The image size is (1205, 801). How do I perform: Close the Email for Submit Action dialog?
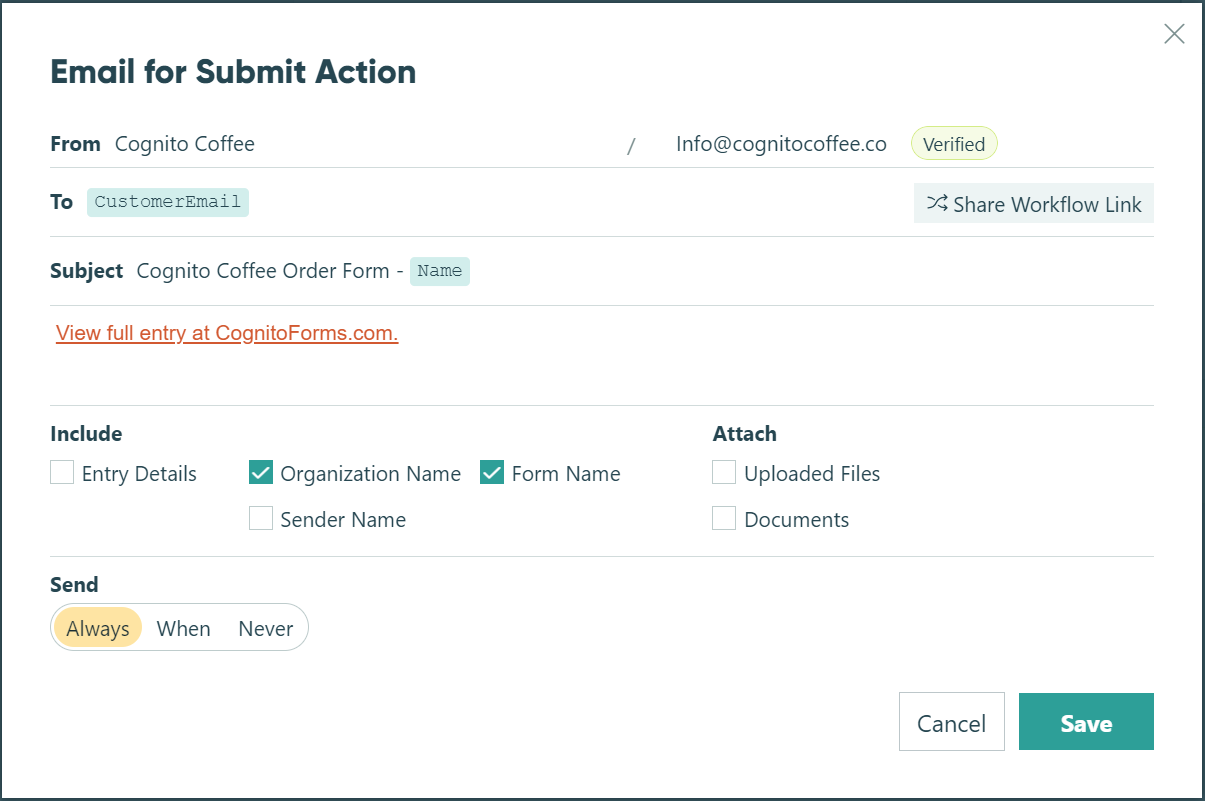pyautogui.click(x=1174, y=34)
